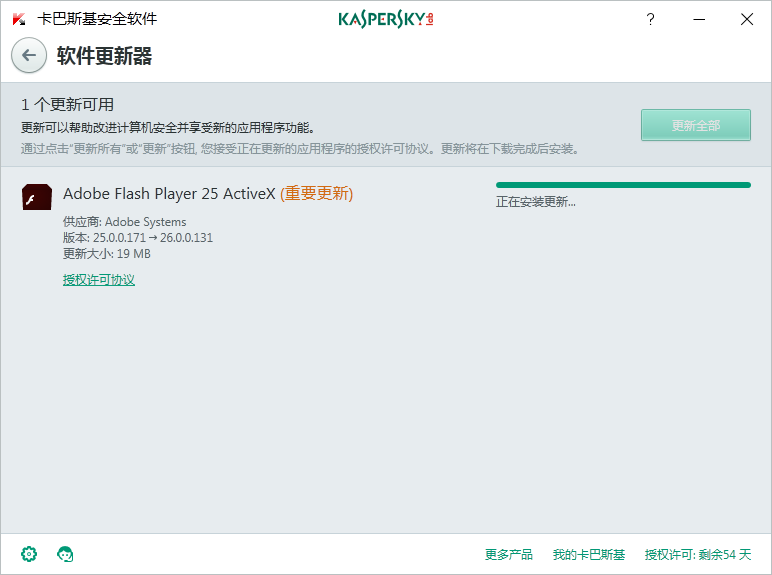The height and width of the screenshot is (575, 772).
Task: Click the 正在安装更新... status text
Action: point(536,202)
